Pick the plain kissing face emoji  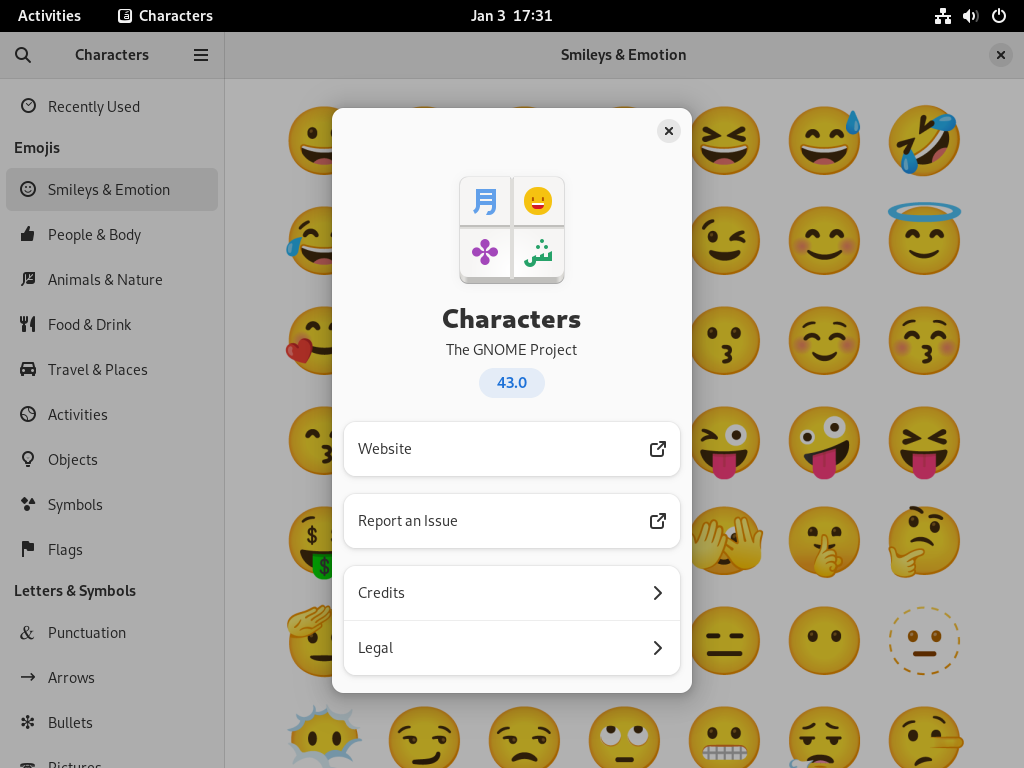(x=725, y=340)
